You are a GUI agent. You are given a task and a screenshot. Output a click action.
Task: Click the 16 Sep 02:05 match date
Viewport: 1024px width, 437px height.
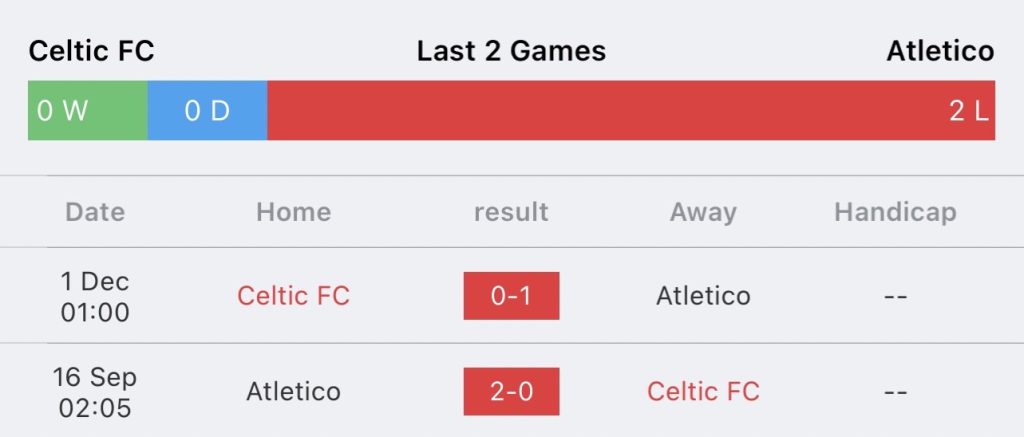point(95,392)
